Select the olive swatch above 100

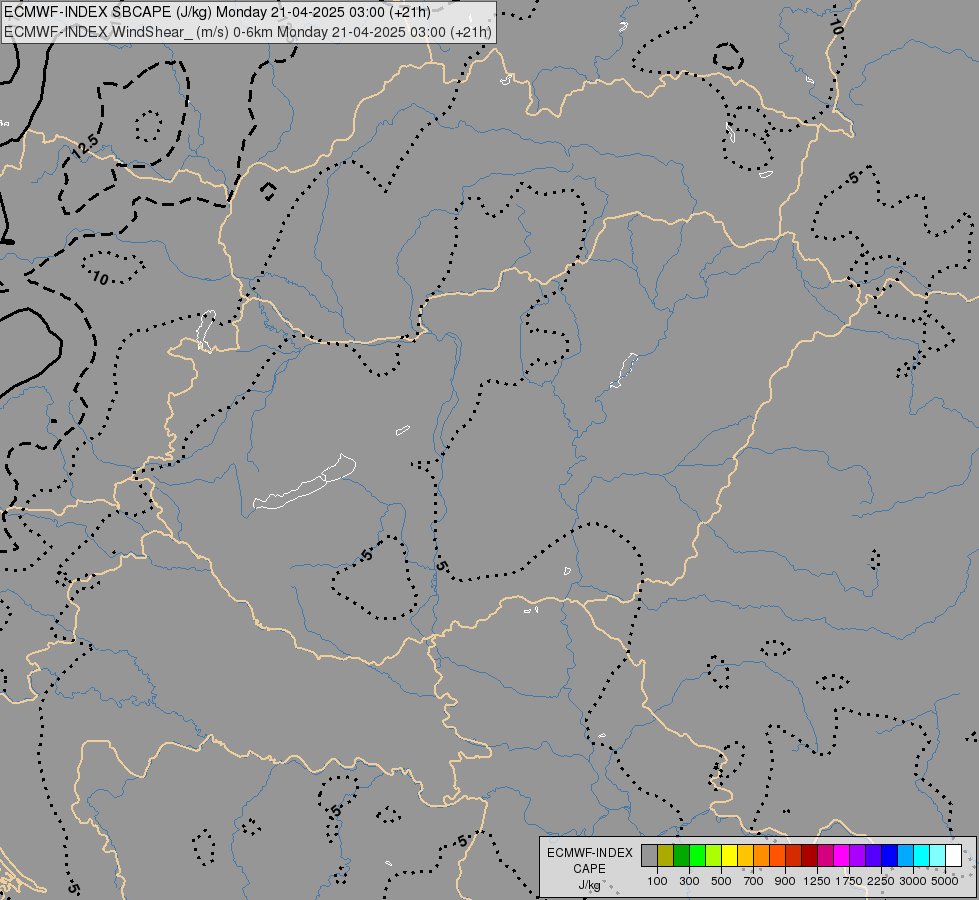666,856
